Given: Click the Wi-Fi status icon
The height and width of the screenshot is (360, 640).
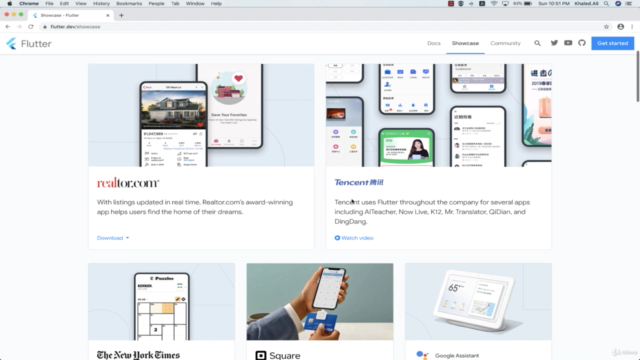Looking at the screenshot, I should tap(494, 4).
